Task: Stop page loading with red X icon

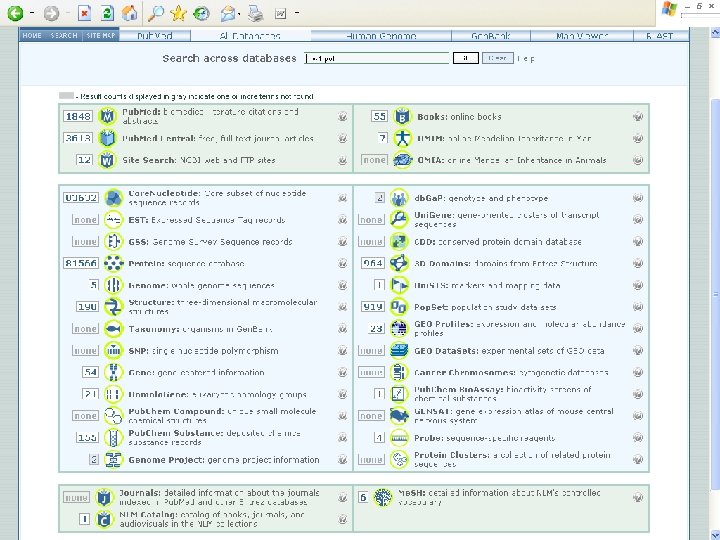Action: point(84,13)
